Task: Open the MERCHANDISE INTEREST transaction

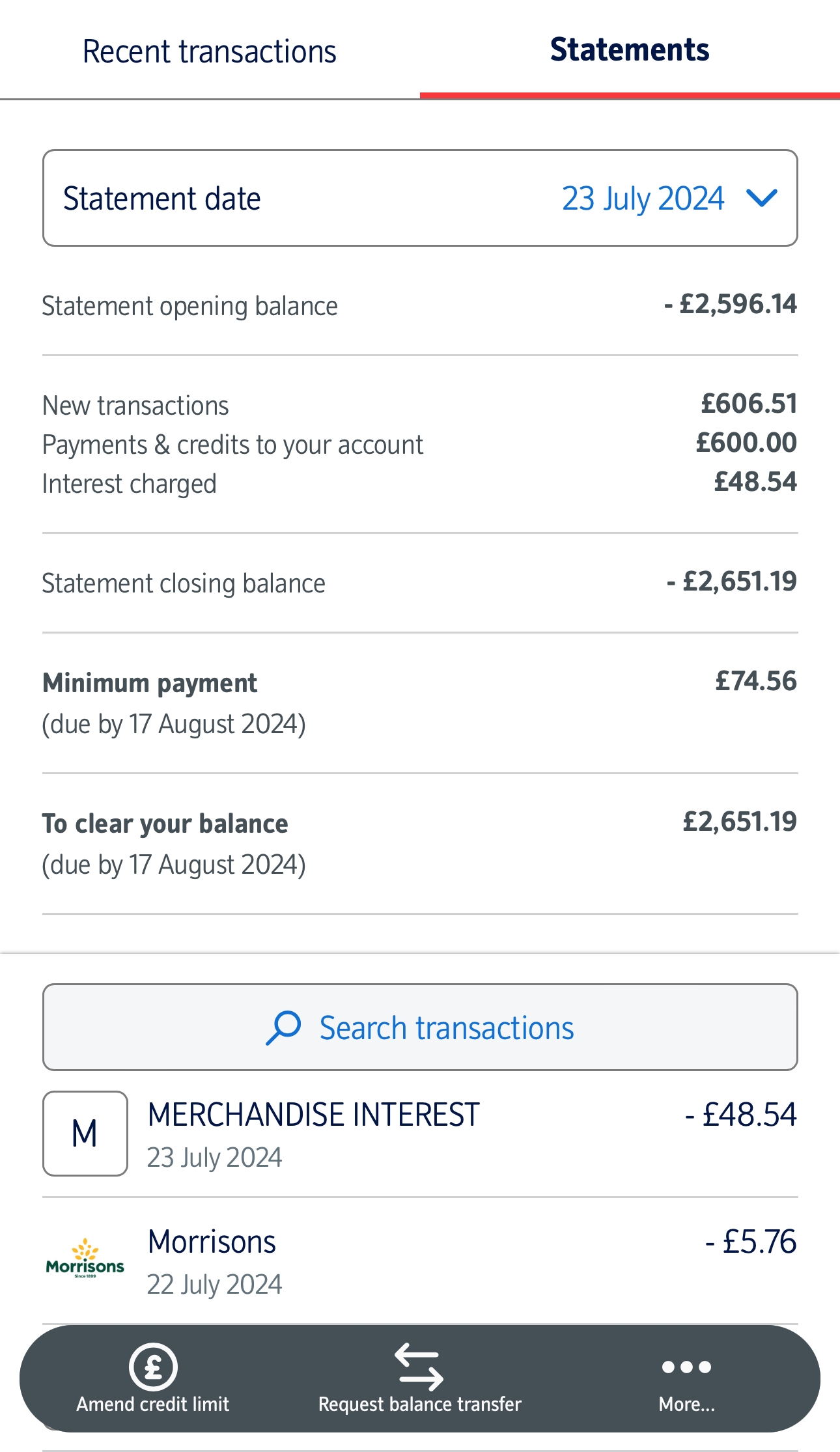Action: [420, 1134]
